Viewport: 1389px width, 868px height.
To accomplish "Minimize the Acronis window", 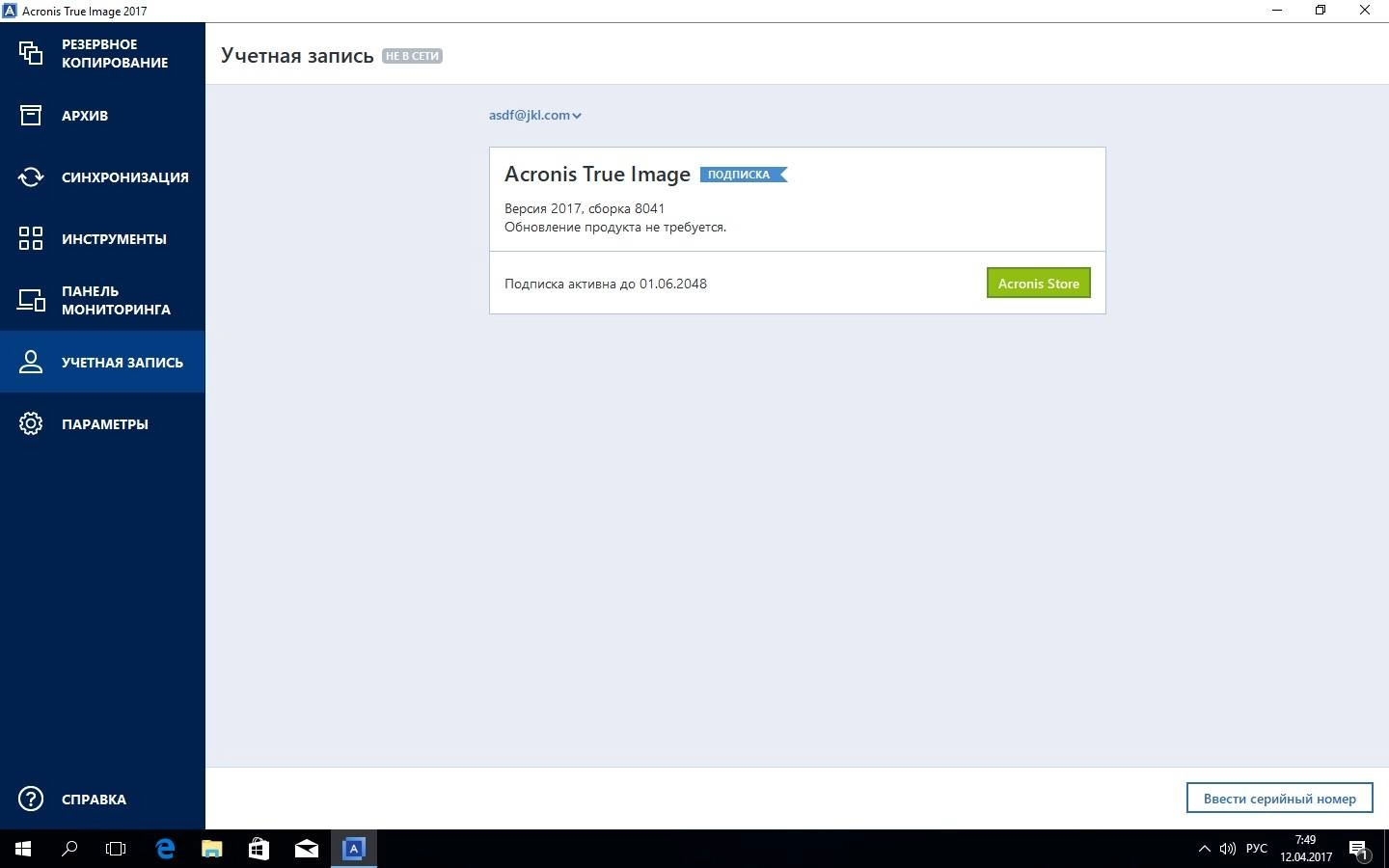I will pyautogui.click(x=1277, y=11).
